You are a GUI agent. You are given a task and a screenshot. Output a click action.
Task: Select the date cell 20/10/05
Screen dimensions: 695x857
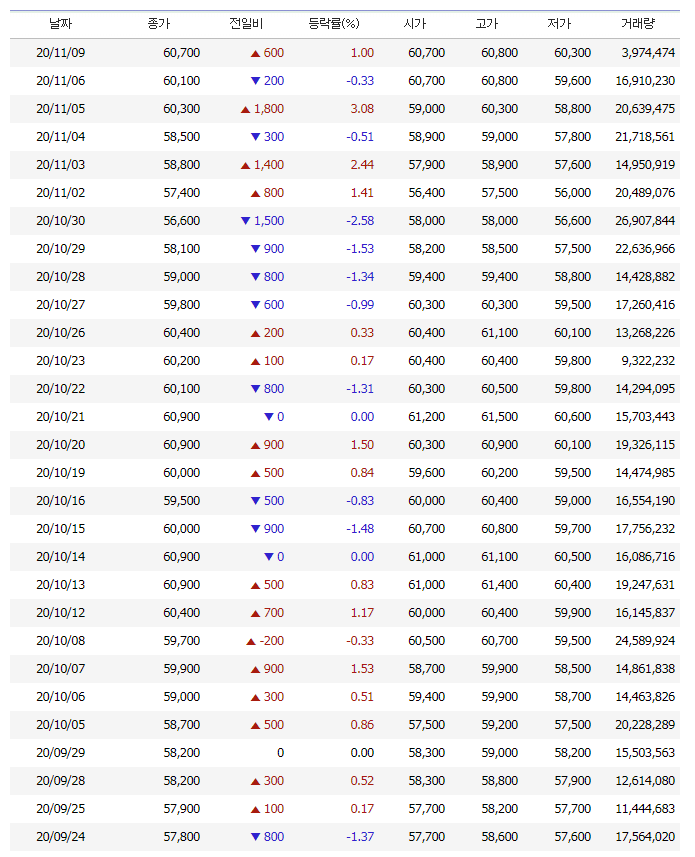[x=61, y=725]
